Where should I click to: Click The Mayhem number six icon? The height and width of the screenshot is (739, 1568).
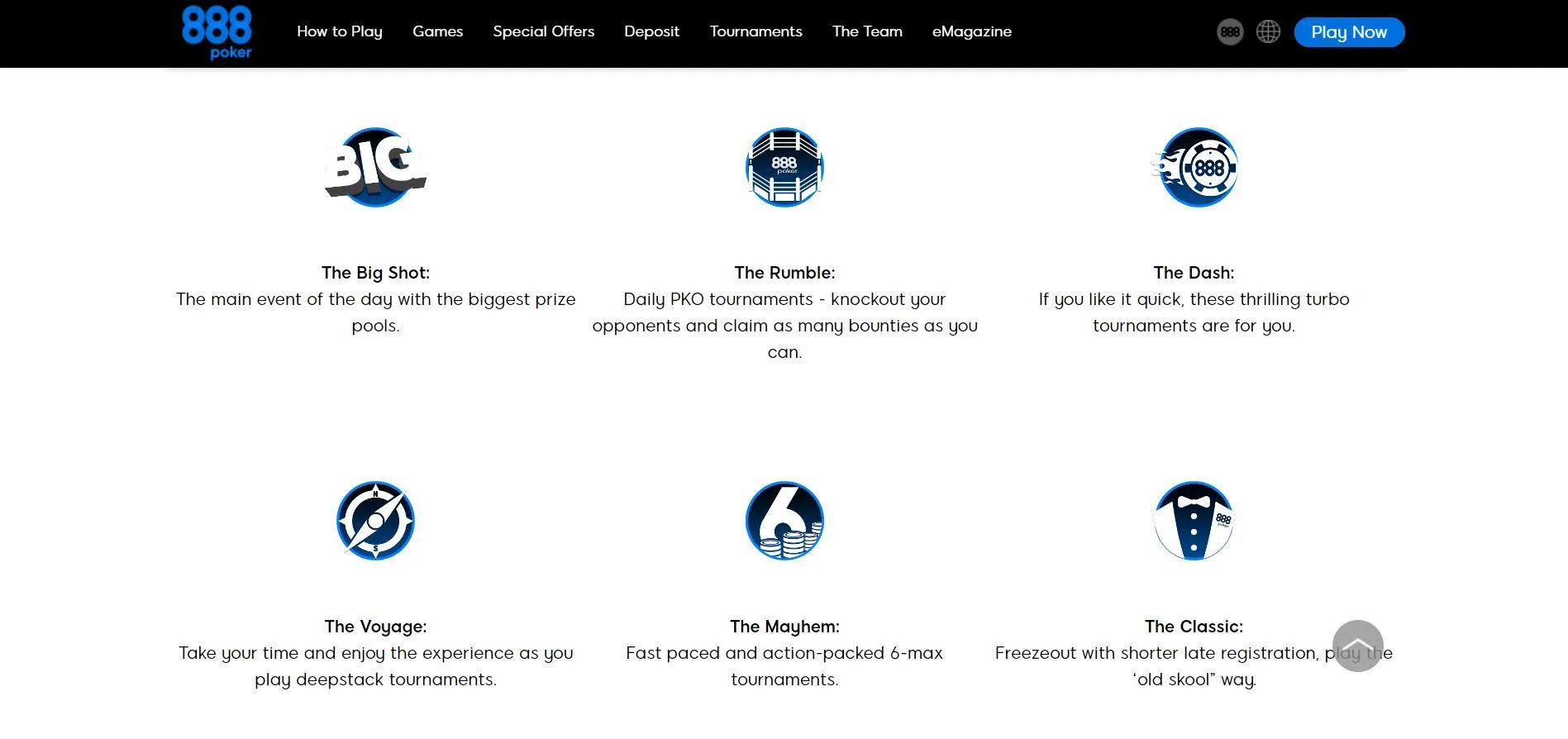point(784,521)
